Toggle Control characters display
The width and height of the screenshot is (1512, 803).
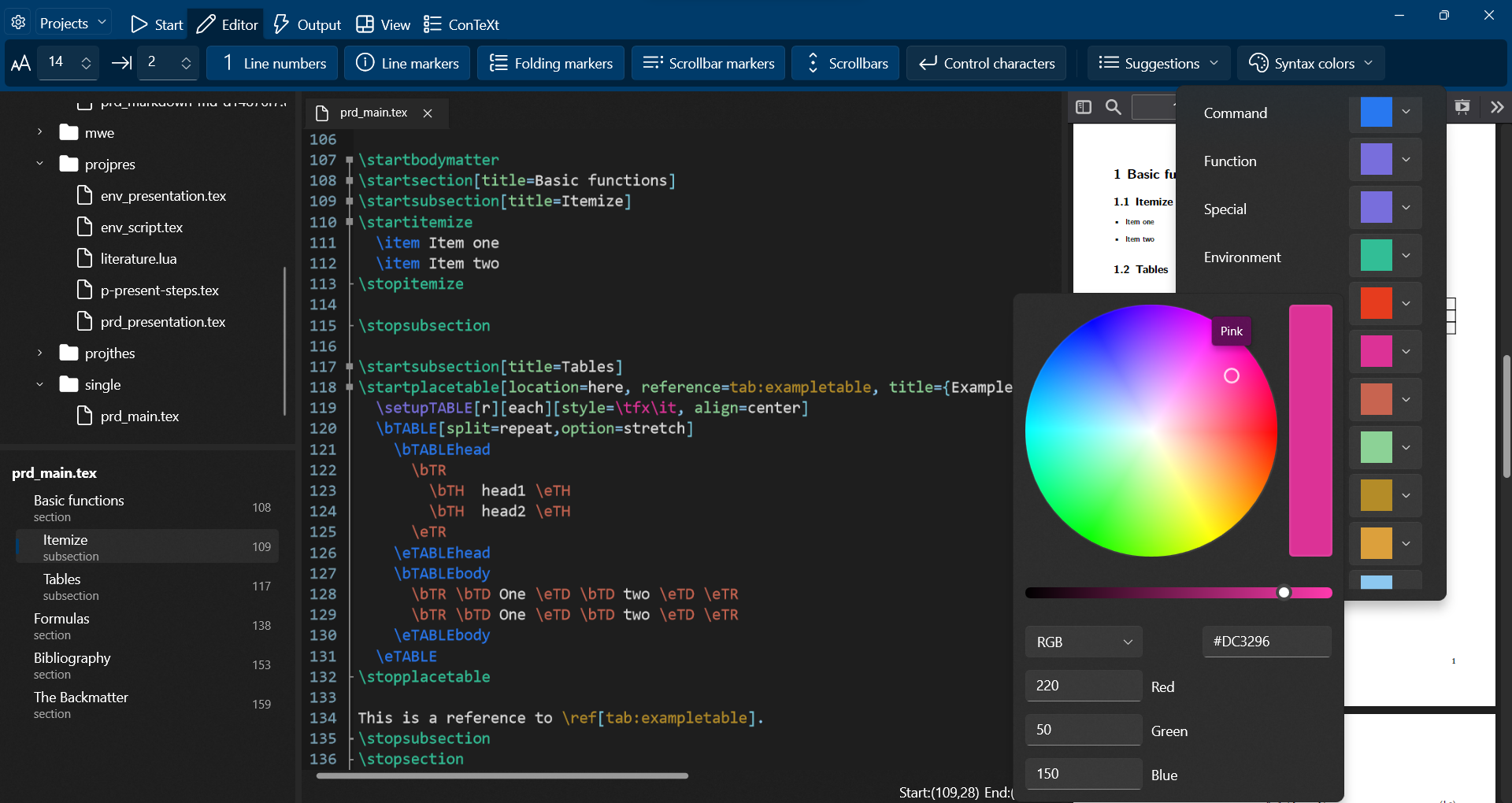pyautogui.click(x=986, y=63)
